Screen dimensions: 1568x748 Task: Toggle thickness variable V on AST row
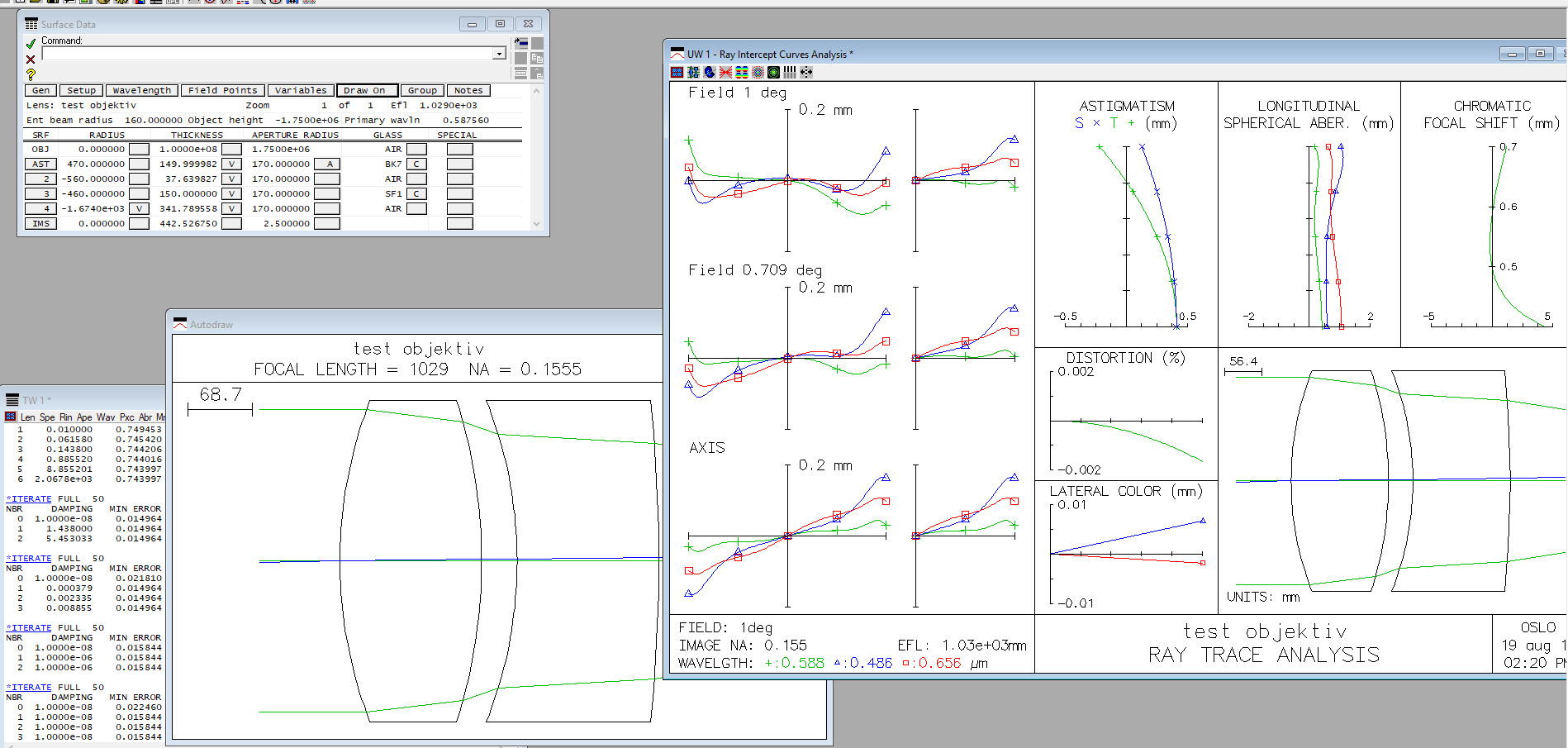(231, 164)
